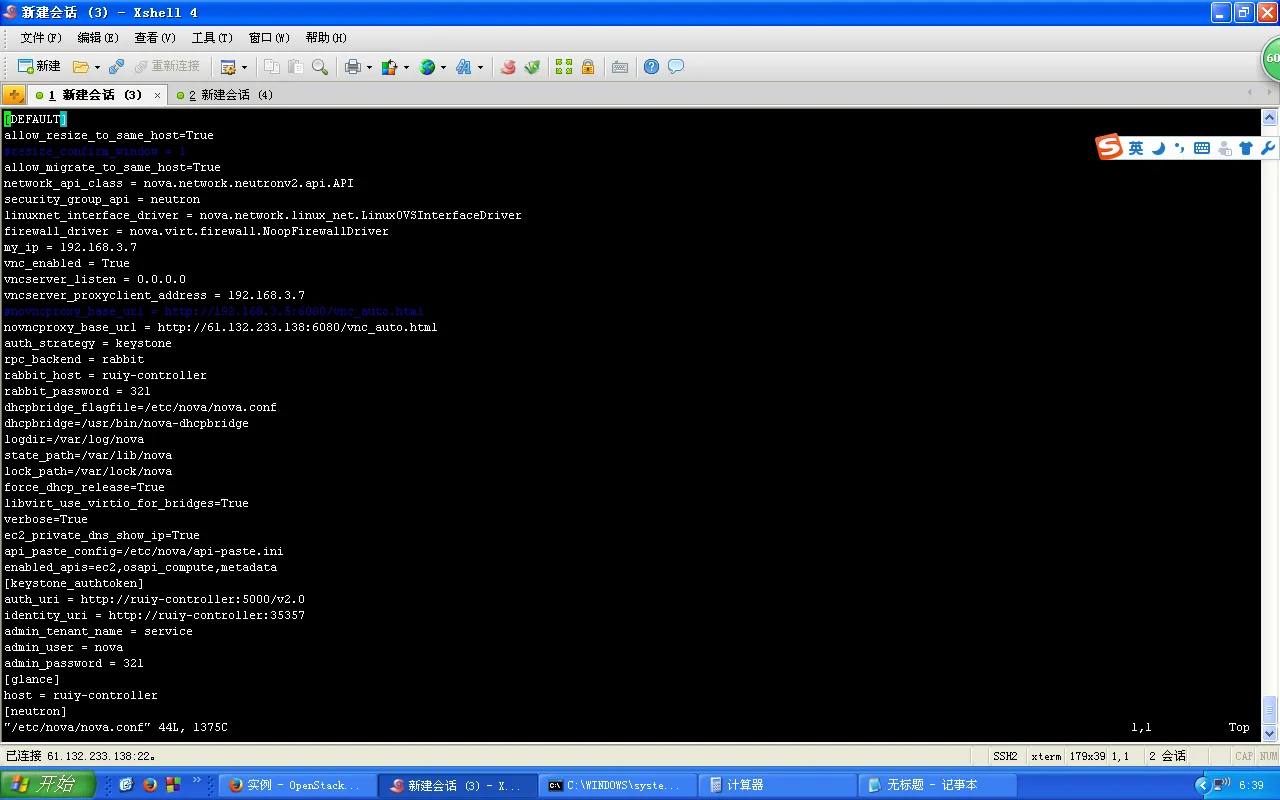Expand the open folder dropdown arrow

(97, 67)
